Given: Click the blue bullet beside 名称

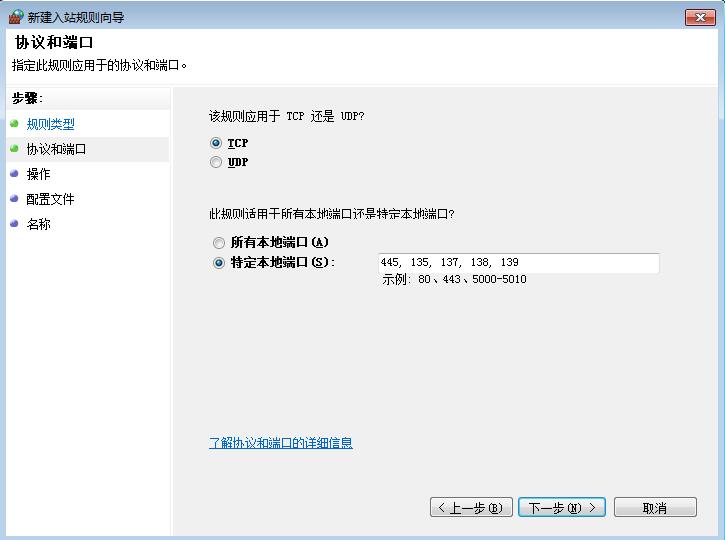Looking at the screenshot, I should [x=14, y=224].
